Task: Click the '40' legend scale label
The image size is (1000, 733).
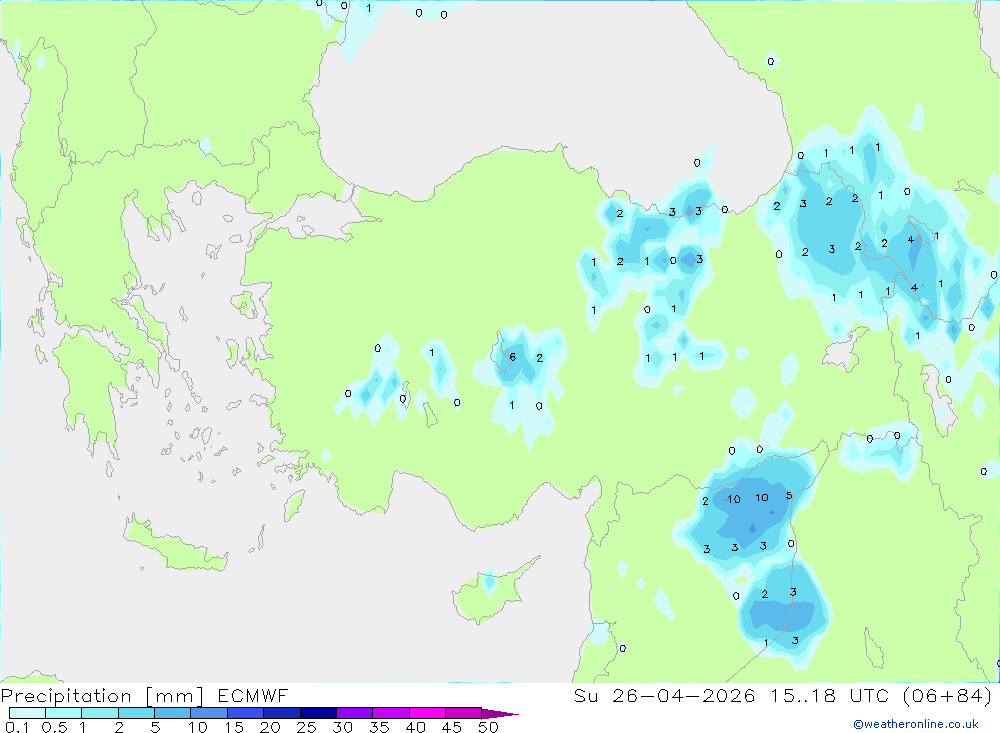Action: (x=415, y=727)
